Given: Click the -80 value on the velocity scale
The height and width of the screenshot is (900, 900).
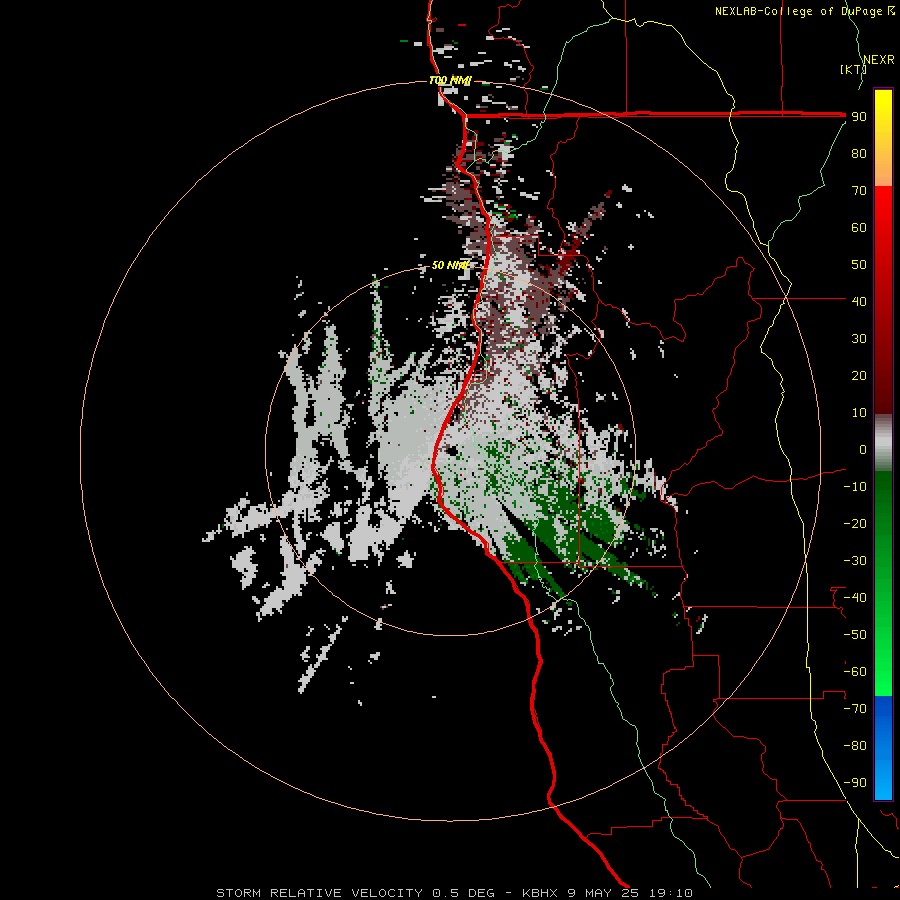Looking at the screenshot, I should tap(855, 746).
